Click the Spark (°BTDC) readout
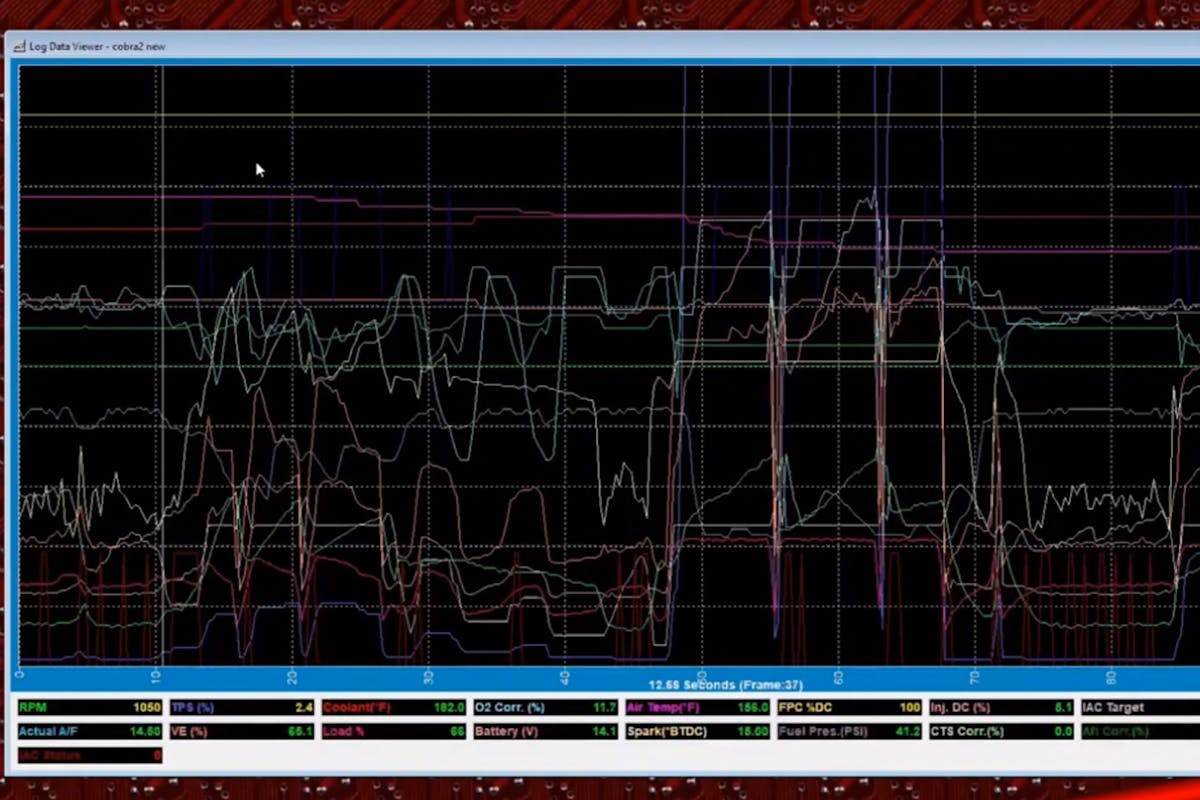This screenshot has width=1200, height=800. click(x=697, y=731)
